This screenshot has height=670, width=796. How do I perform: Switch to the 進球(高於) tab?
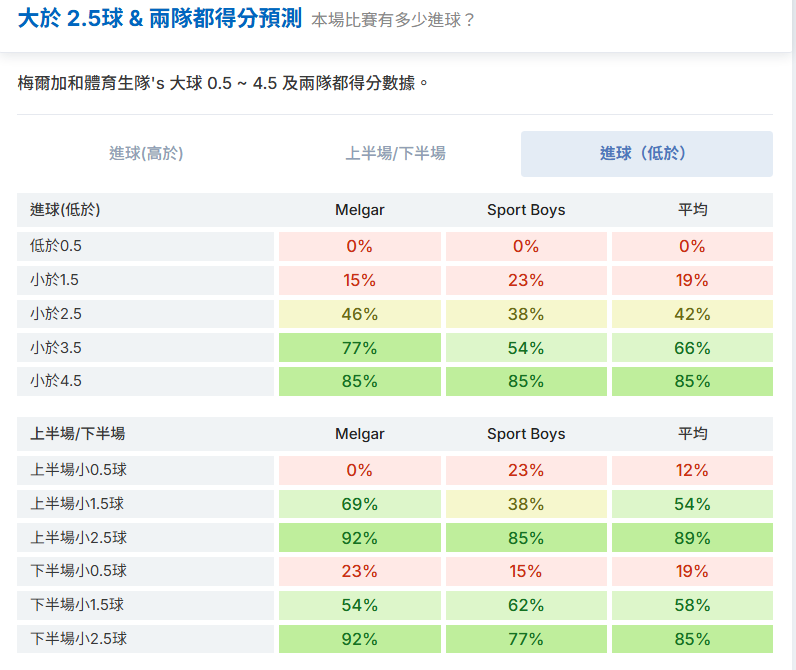(146, 153)
